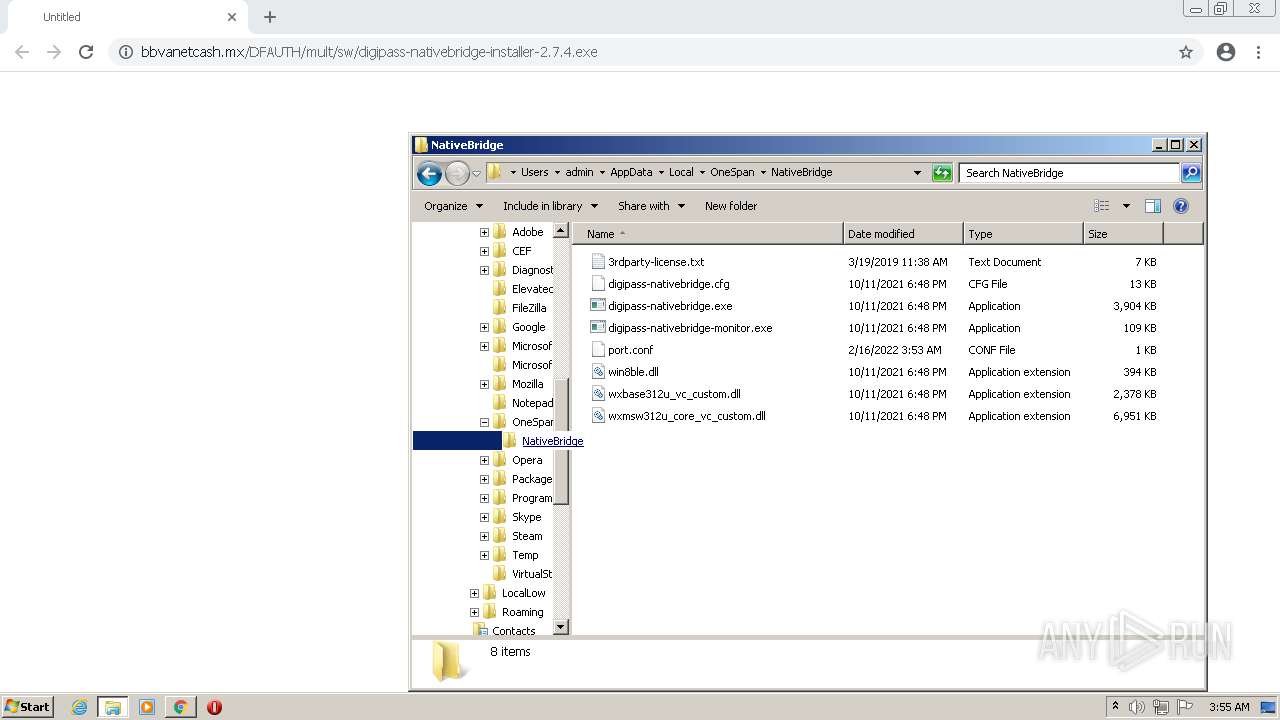Image resolution: width=1280 pixels, height=720 pixels.
Task: Expand the Roaming folder tree node
Action: pos(474,612)
